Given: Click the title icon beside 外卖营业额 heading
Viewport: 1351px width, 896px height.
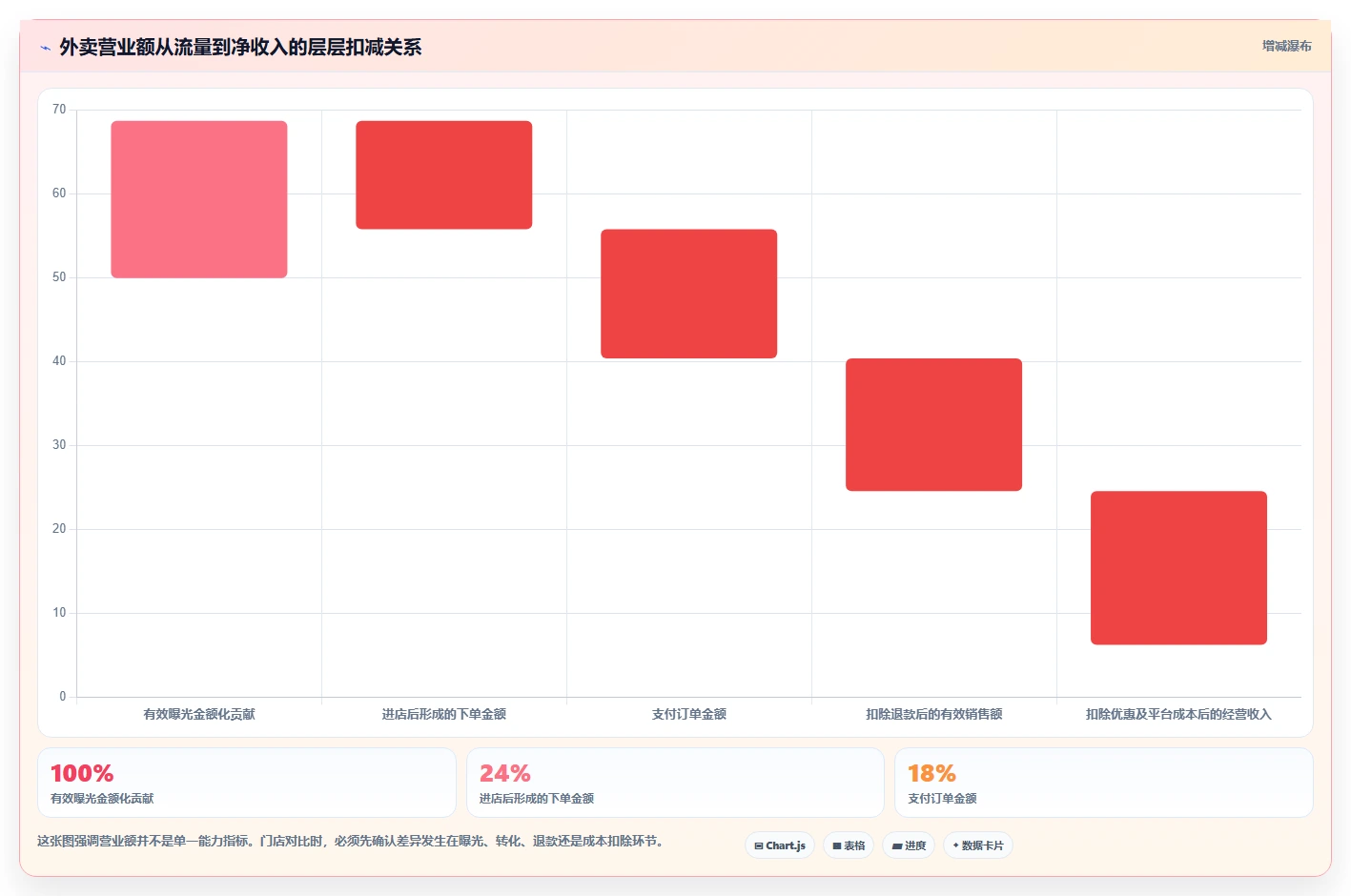Looking at the screenshot, I should 45,48.
